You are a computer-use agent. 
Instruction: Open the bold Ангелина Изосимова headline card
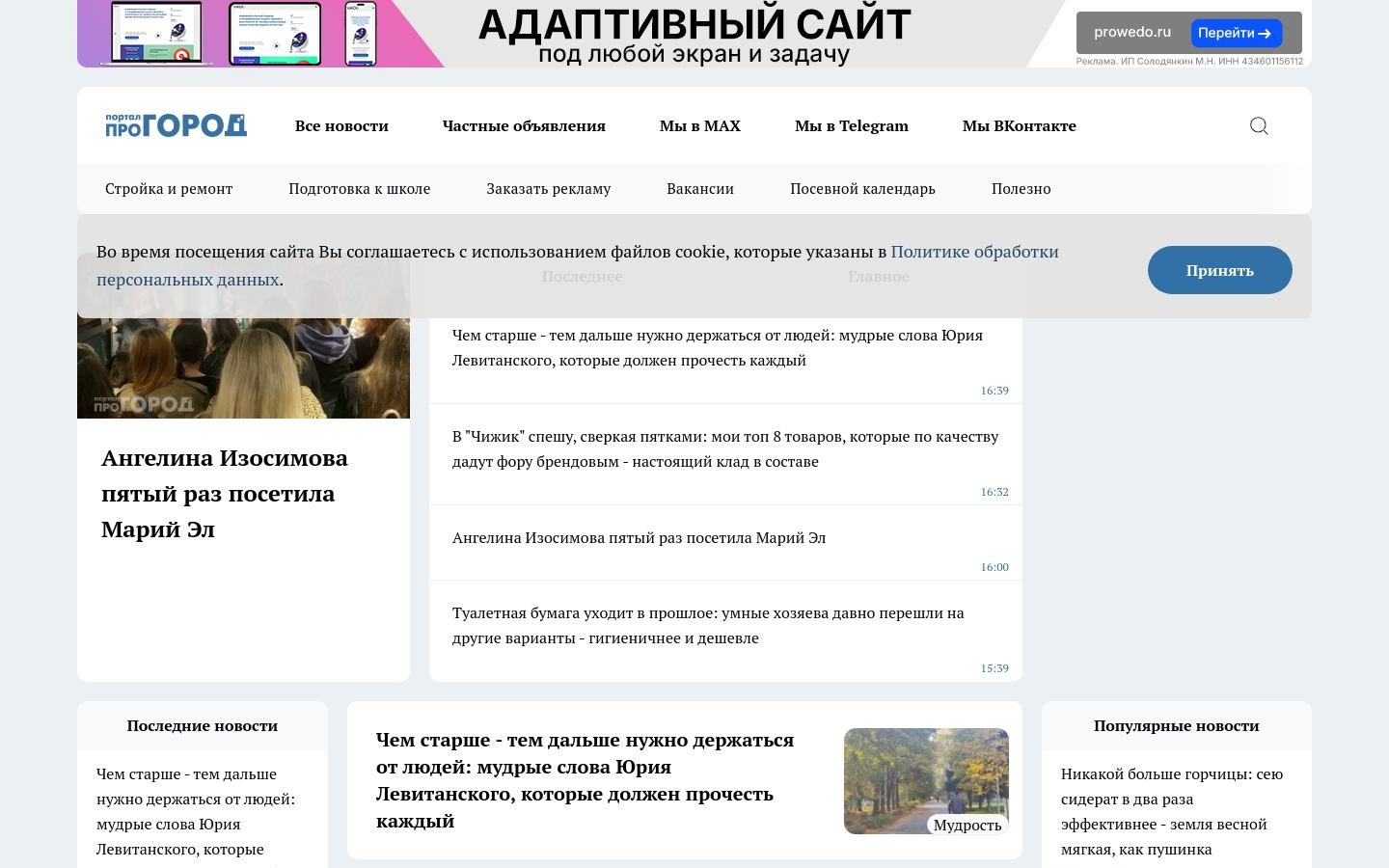[x=225, y=494]
